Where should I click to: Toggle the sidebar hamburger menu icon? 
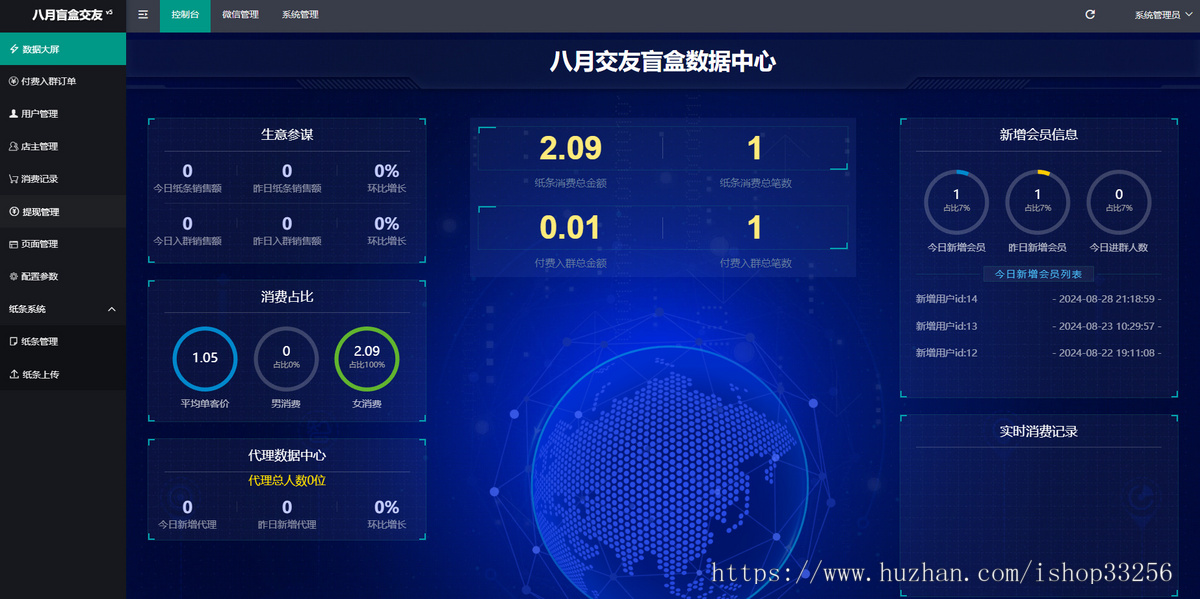[x=143, y=15]
